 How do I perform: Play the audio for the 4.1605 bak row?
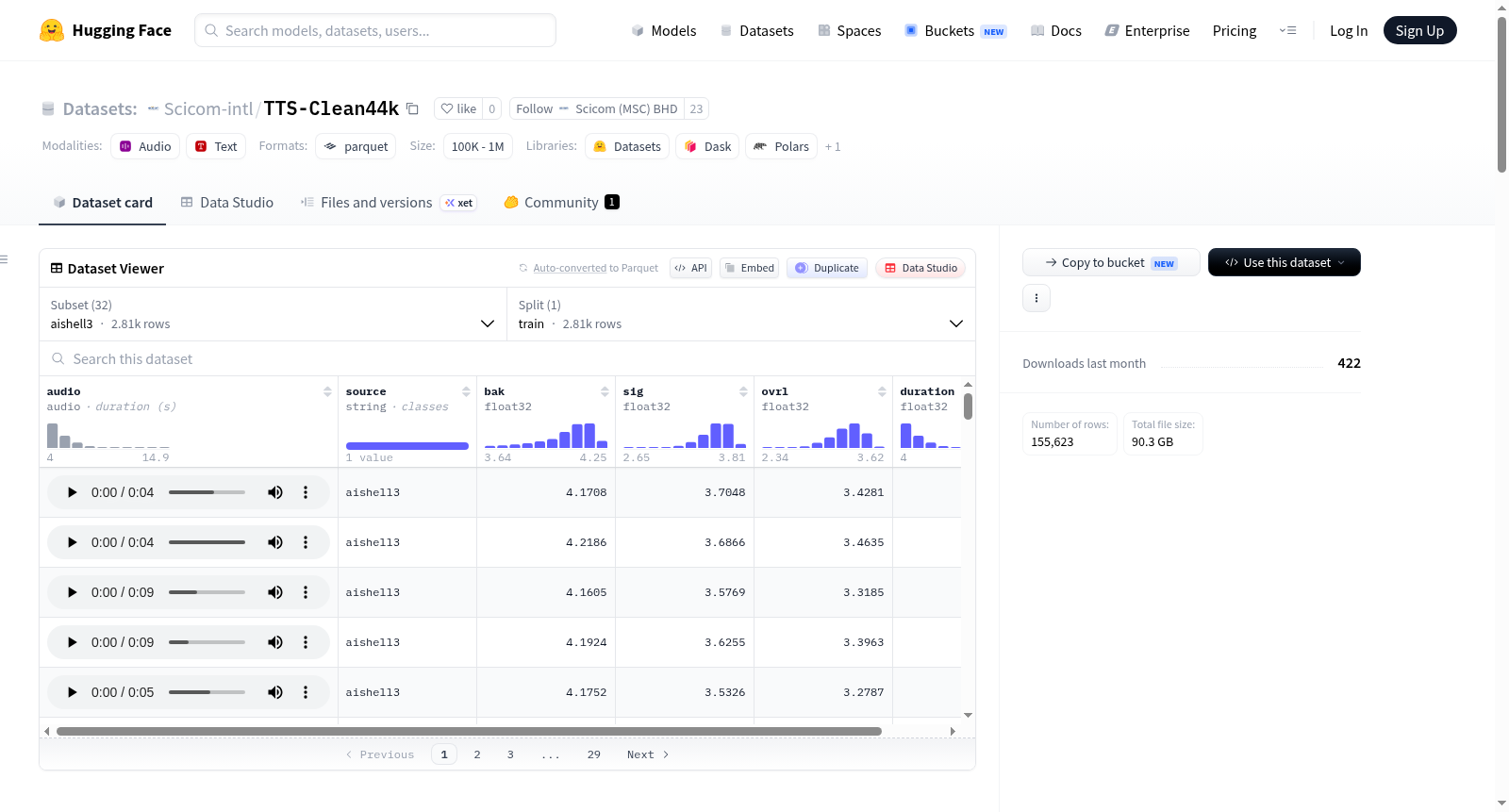[x=72, y=592]
